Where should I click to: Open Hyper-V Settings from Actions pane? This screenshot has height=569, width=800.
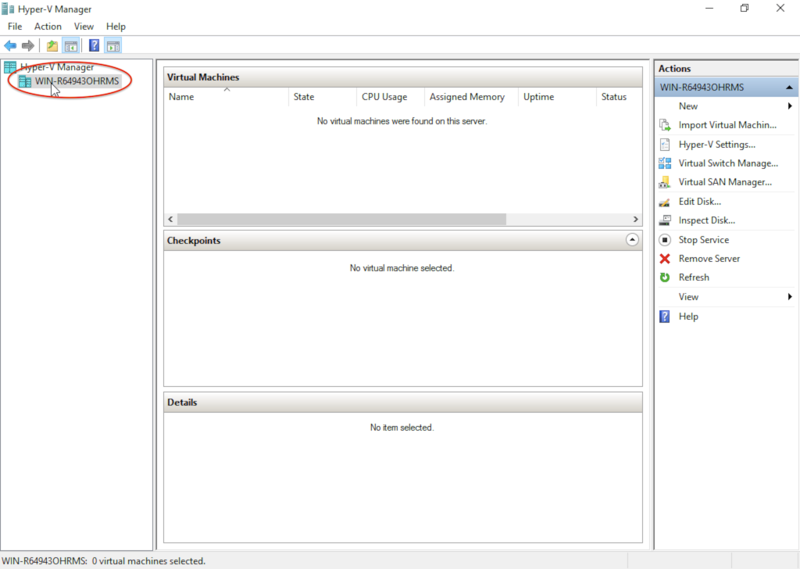click(716, 144)
